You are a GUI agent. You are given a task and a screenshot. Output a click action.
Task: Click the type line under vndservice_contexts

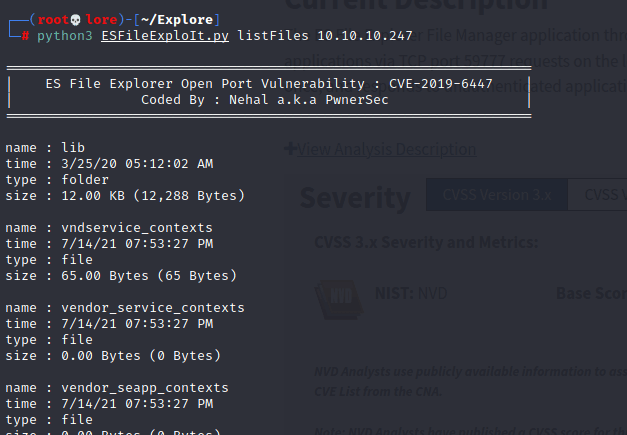49,259
